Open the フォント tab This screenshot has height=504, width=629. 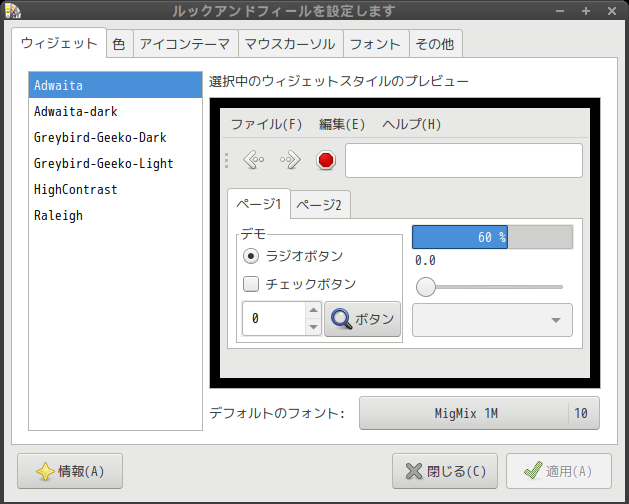376,43
